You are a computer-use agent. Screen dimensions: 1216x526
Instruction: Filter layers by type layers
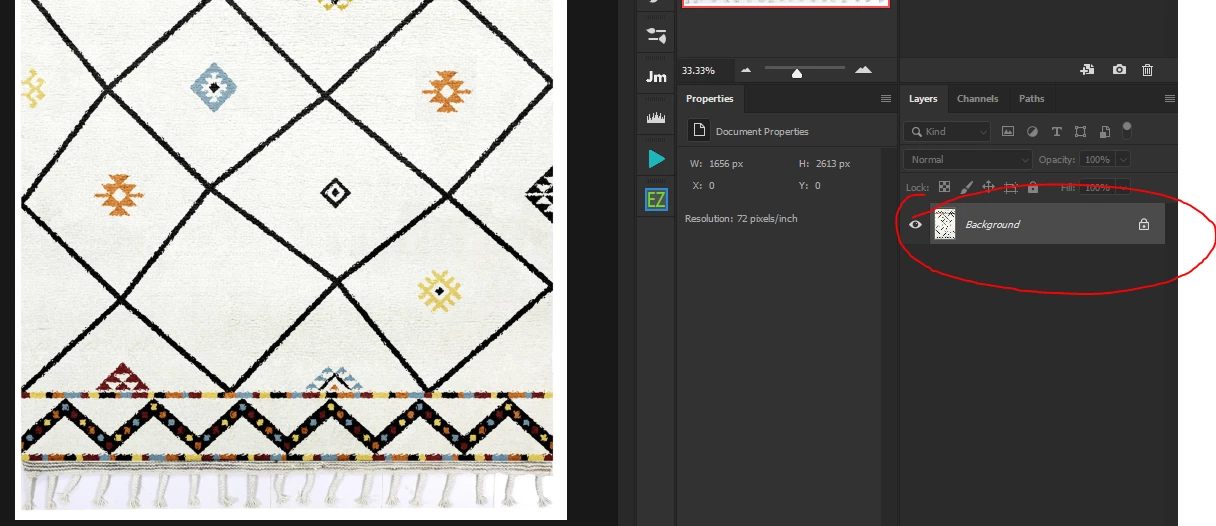point(1056,131)
